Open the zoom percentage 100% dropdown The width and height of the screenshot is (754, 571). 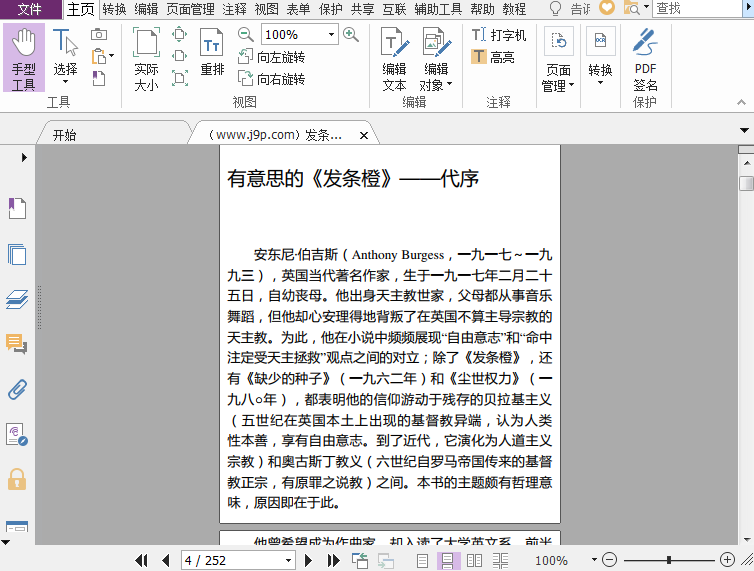331,35
